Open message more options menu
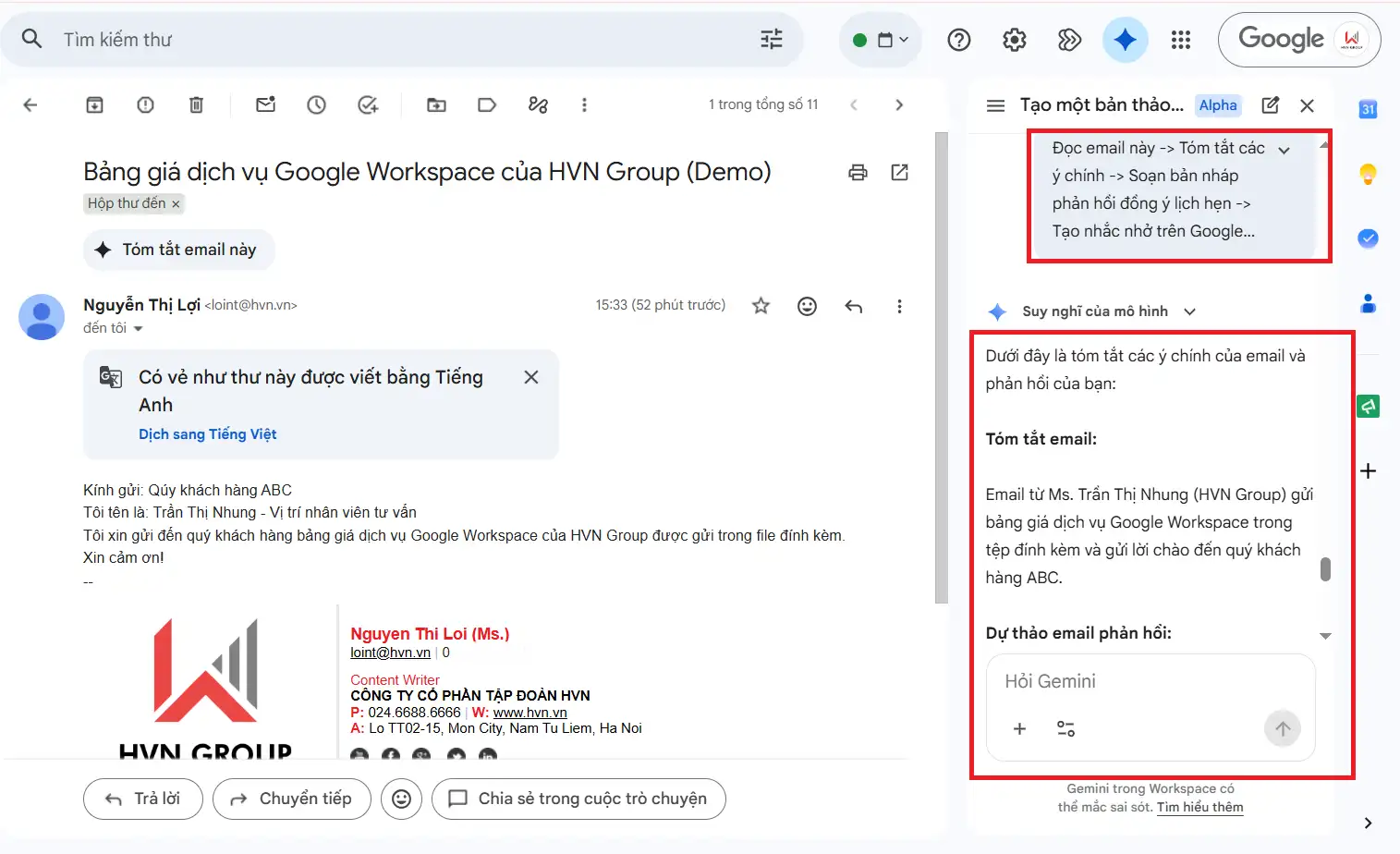1400x854 pixels. point(899,306)
